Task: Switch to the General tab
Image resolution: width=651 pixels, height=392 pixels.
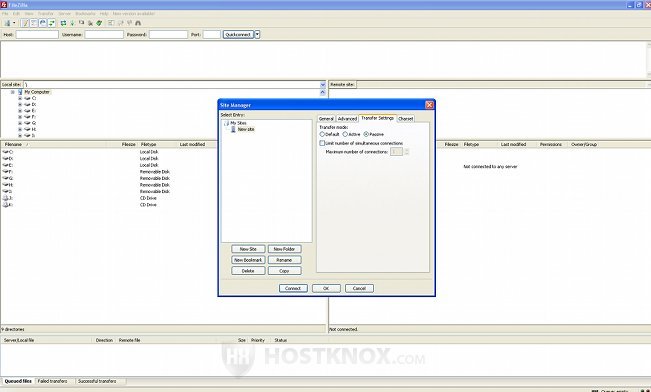Action: (x=326, y=119)
